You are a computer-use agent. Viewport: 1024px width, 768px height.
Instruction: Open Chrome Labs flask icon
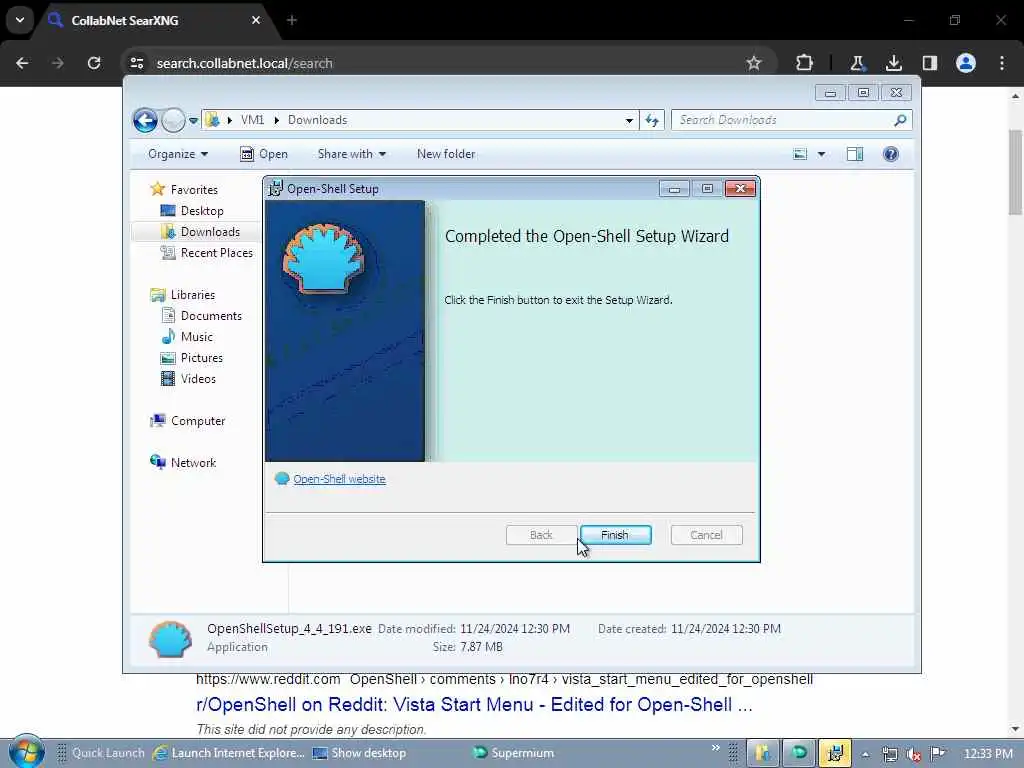[x=857, y=63]
